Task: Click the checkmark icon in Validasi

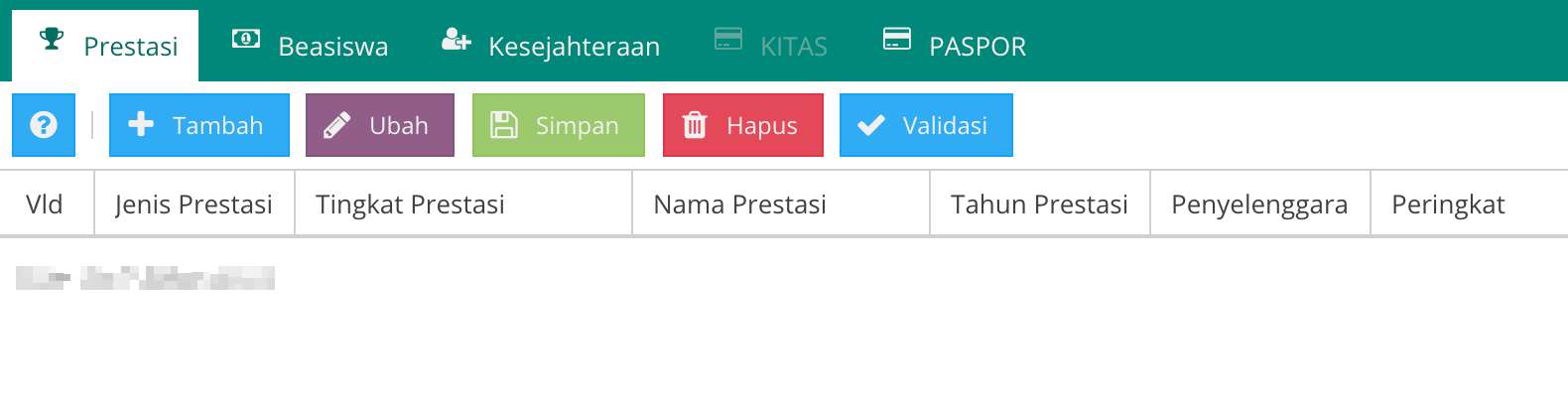Action: point(871,125)
